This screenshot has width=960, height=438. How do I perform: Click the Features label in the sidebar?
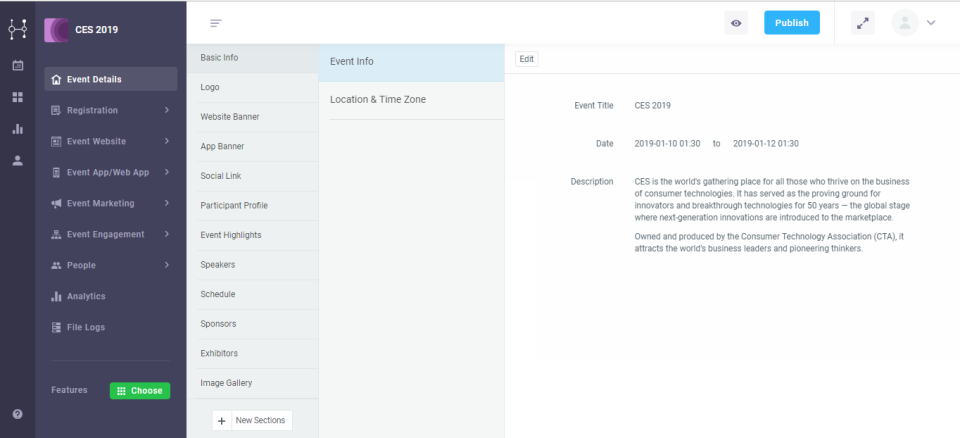click(x=69, y=390)
